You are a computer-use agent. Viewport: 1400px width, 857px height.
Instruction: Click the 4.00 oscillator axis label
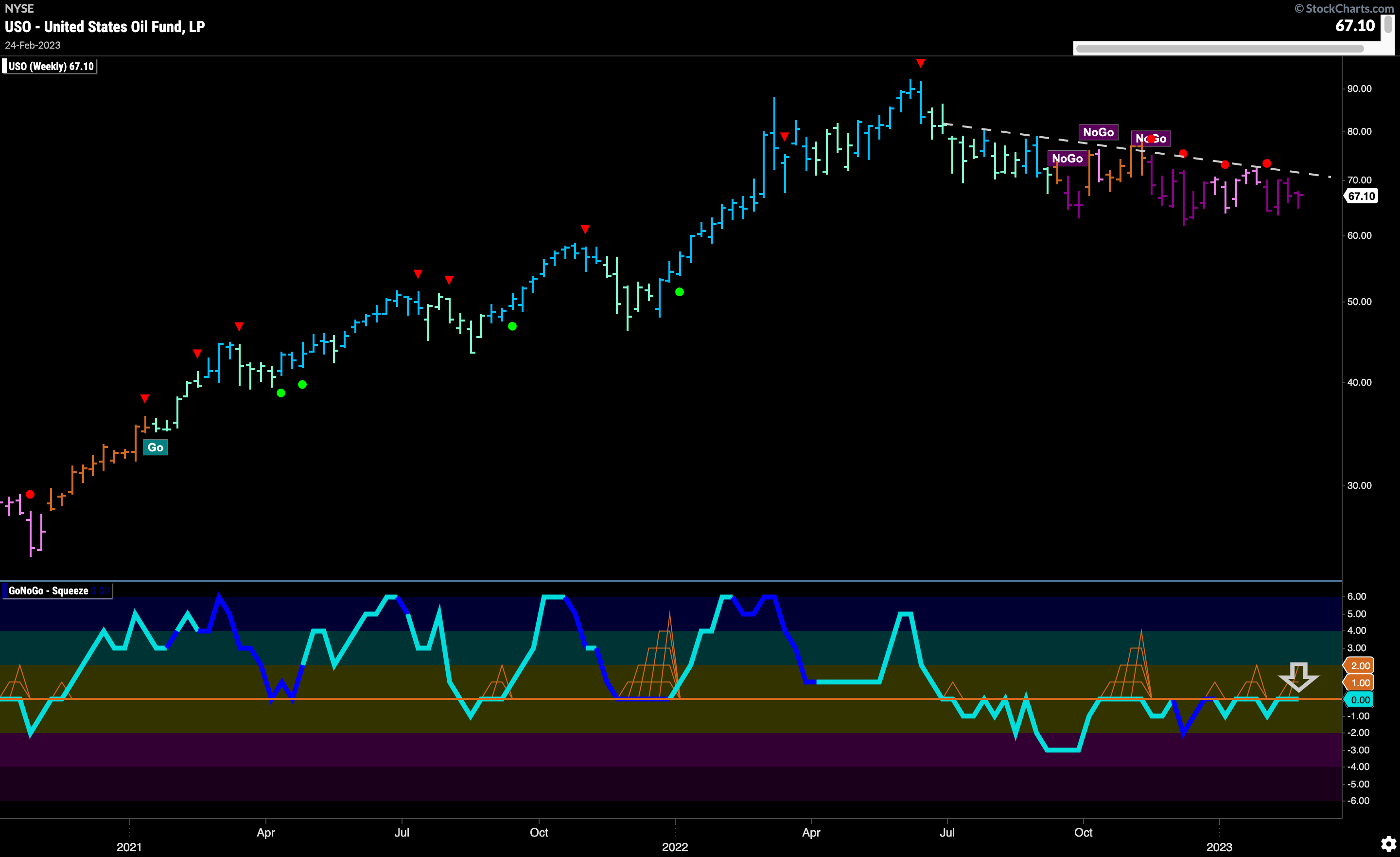pyautogui.click(x=1357, y=631)
